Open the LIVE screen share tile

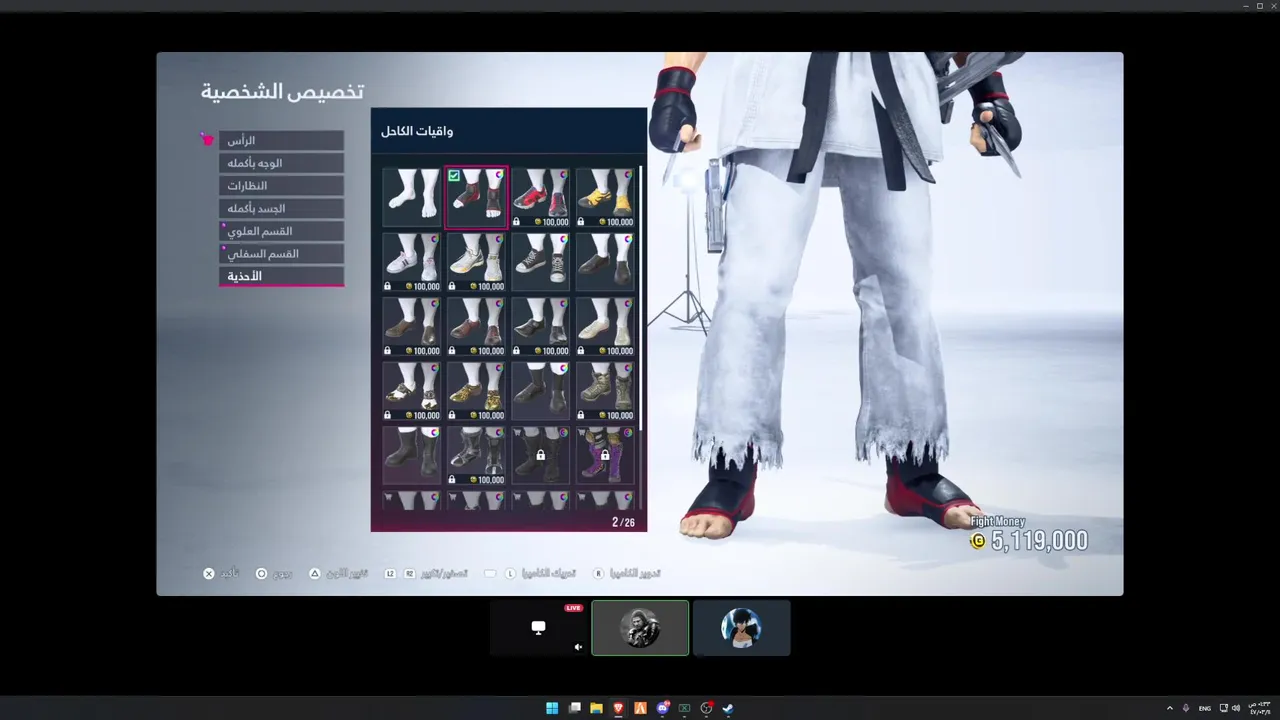point(539,628)
